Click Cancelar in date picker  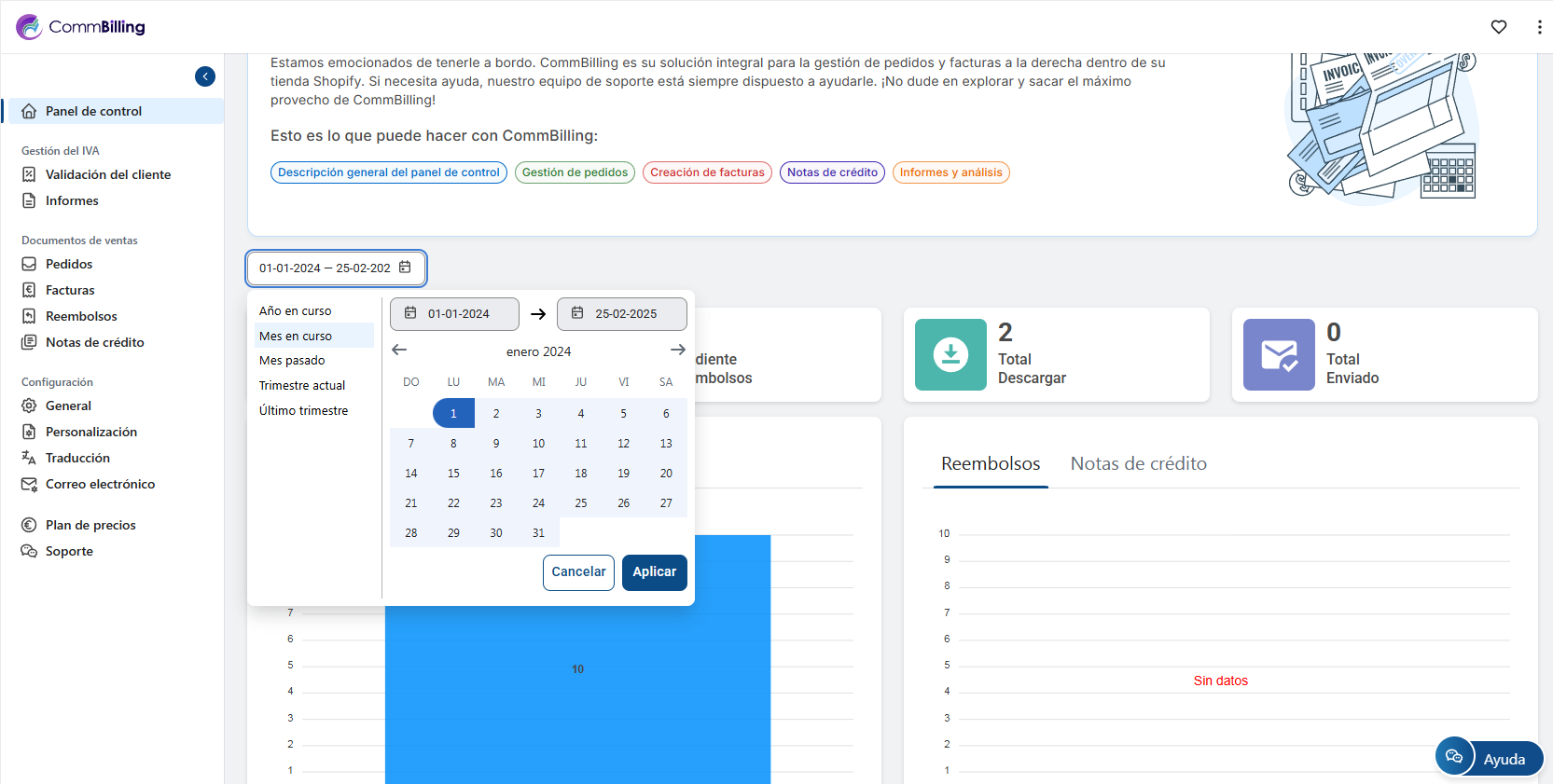[578, 572]
